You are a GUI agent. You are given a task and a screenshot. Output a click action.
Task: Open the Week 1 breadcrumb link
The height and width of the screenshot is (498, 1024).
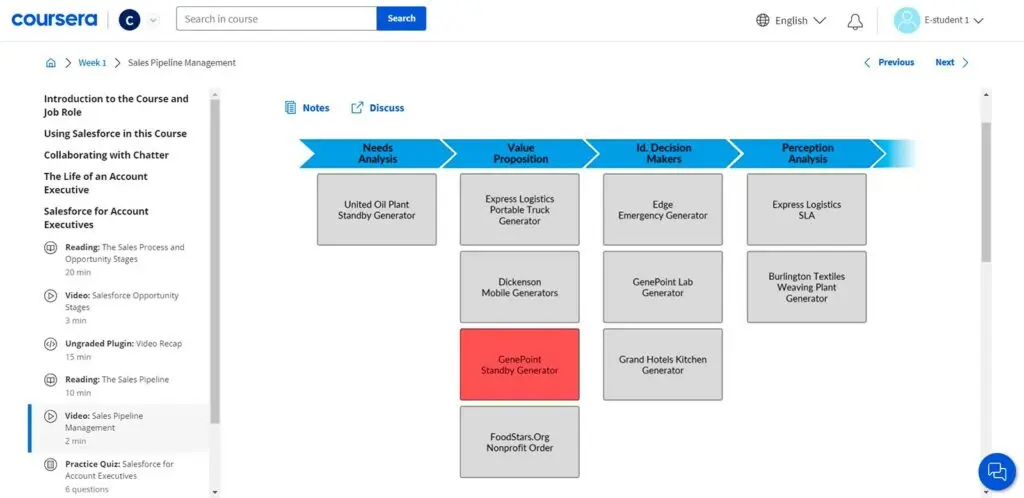[92, 63]
